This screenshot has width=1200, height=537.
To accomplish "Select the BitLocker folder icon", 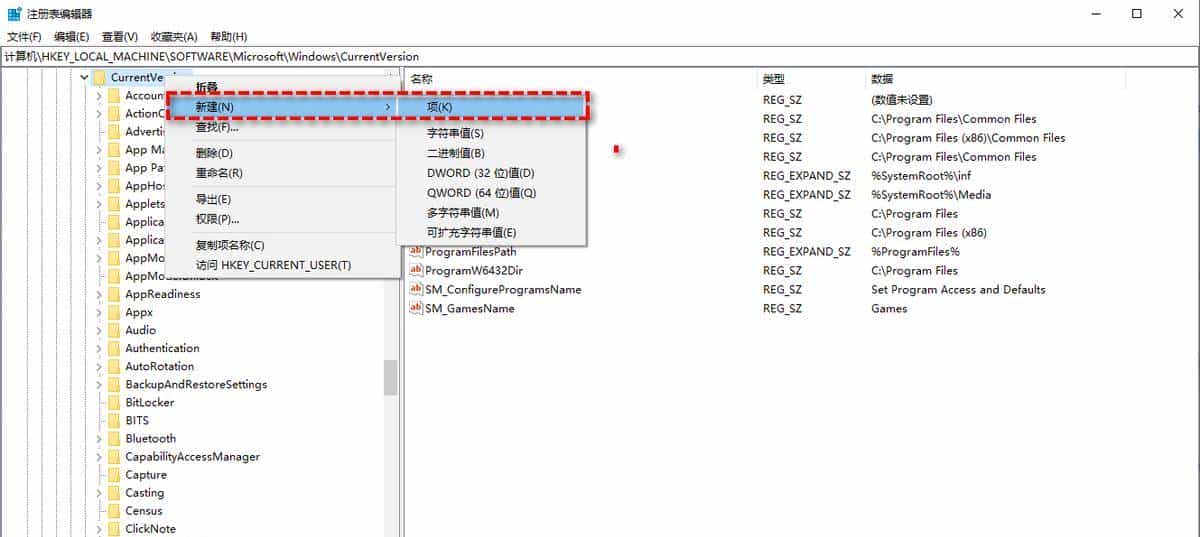I will click(x=114, y=402).
